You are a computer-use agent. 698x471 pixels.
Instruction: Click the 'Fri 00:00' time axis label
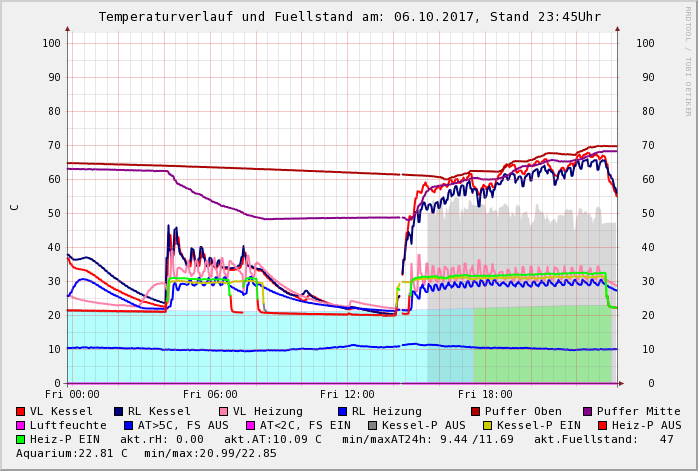tap(72, 395)
